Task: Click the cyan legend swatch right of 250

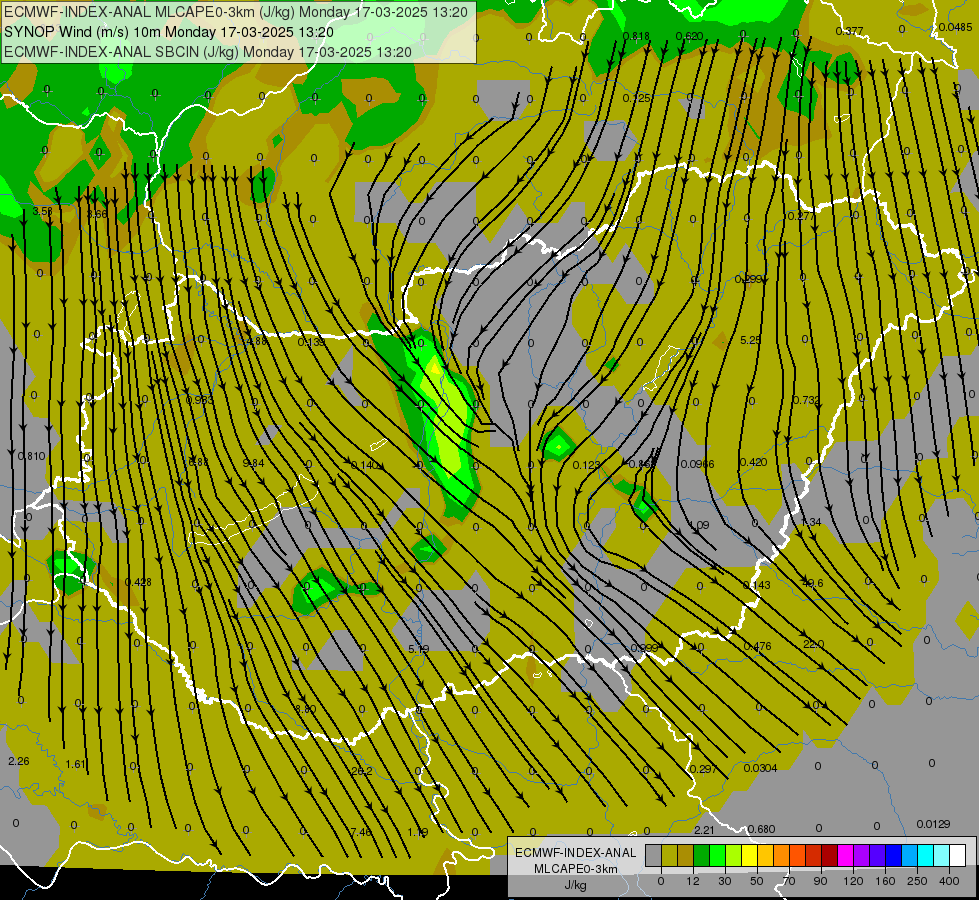Action: pos(925,855)
